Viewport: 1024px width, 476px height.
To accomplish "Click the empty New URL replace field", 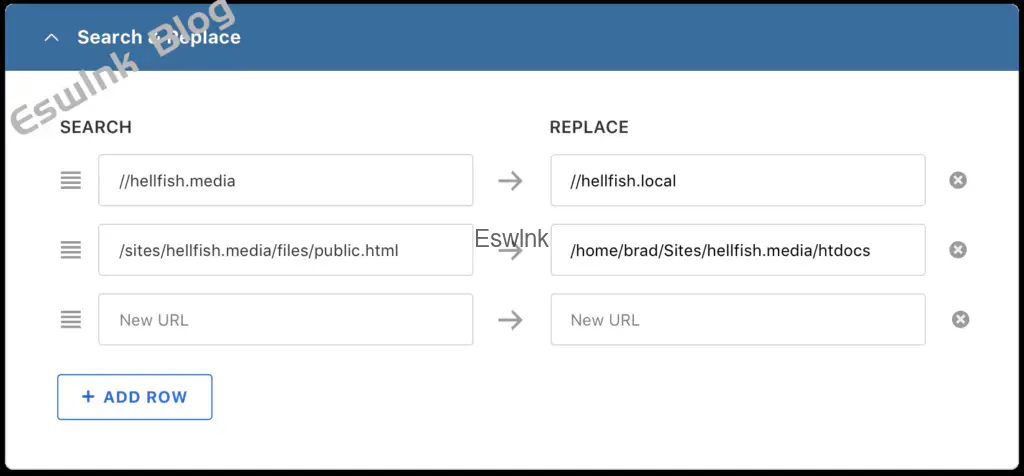I will coord(737,320).
